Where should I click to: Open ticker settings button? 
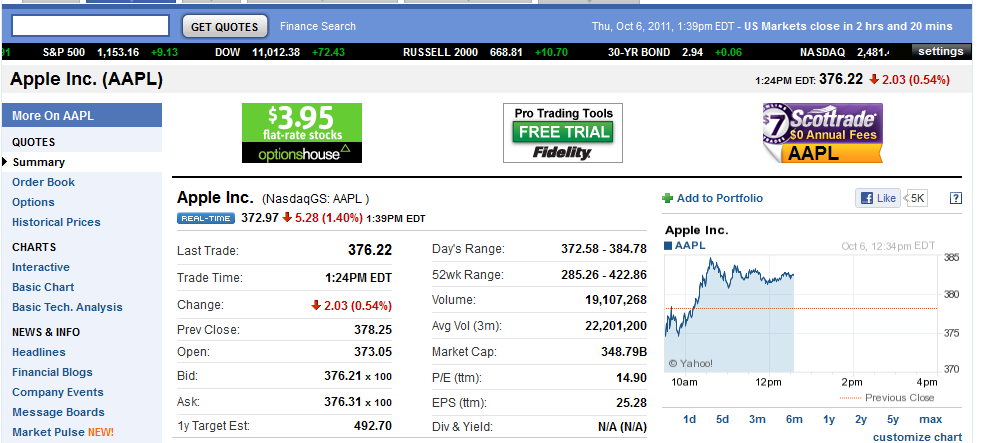click(940, 51)
